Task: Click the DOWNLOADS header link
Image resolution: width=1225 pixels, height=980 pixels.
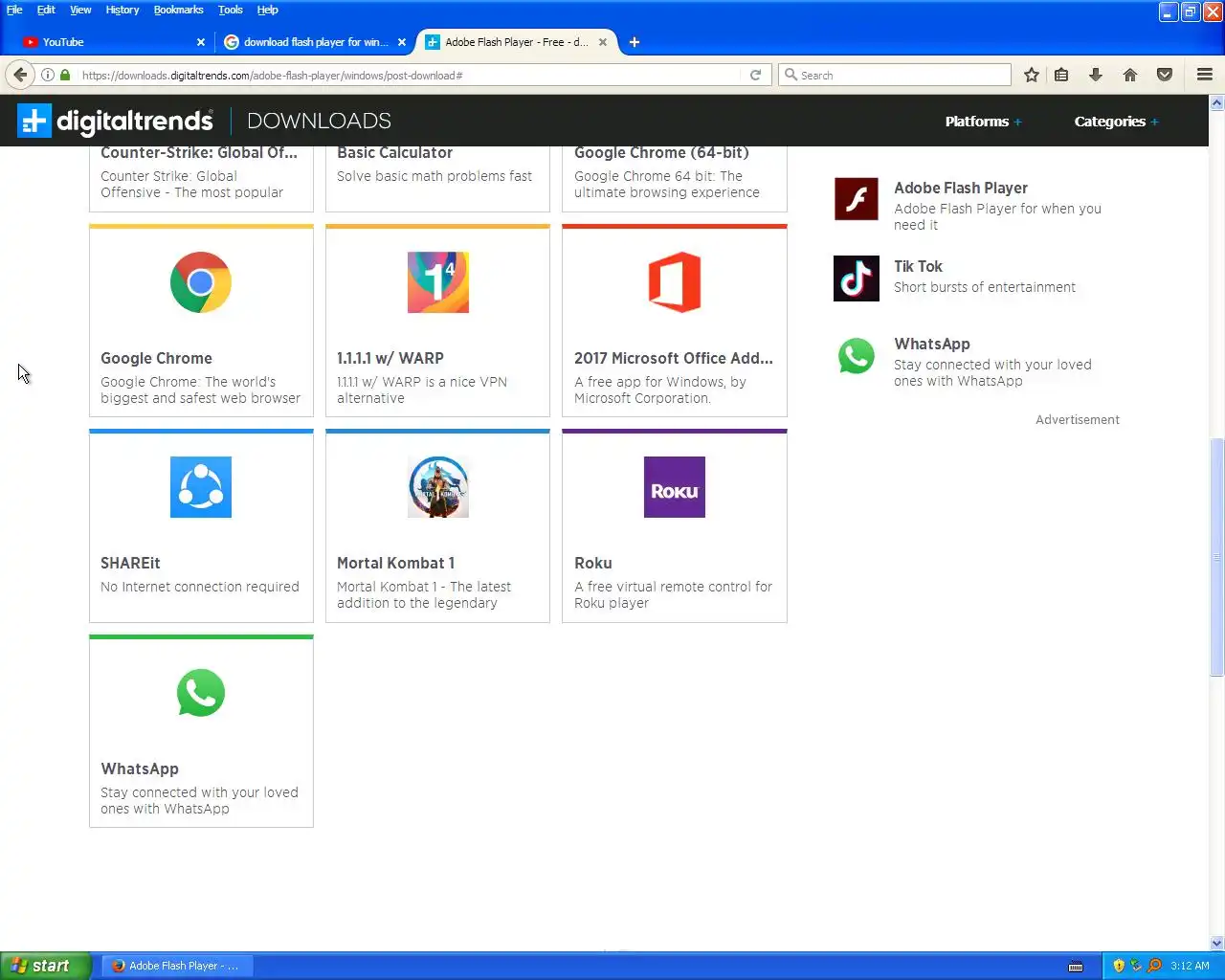Action: pyautogui.click(x=319, y=121)
